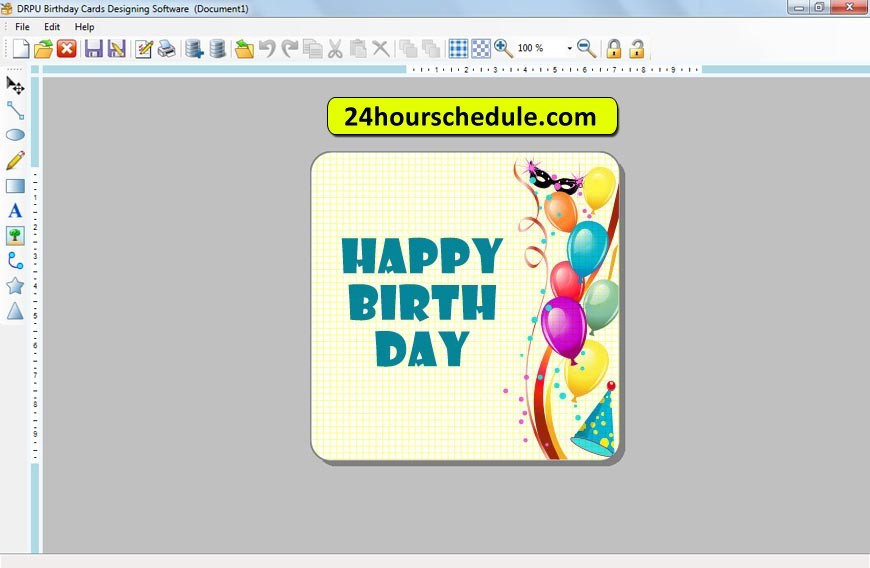This screenshot has width=870, height=568.
Task: Cut selection with the scissors icon
Action: click(335, 49)
